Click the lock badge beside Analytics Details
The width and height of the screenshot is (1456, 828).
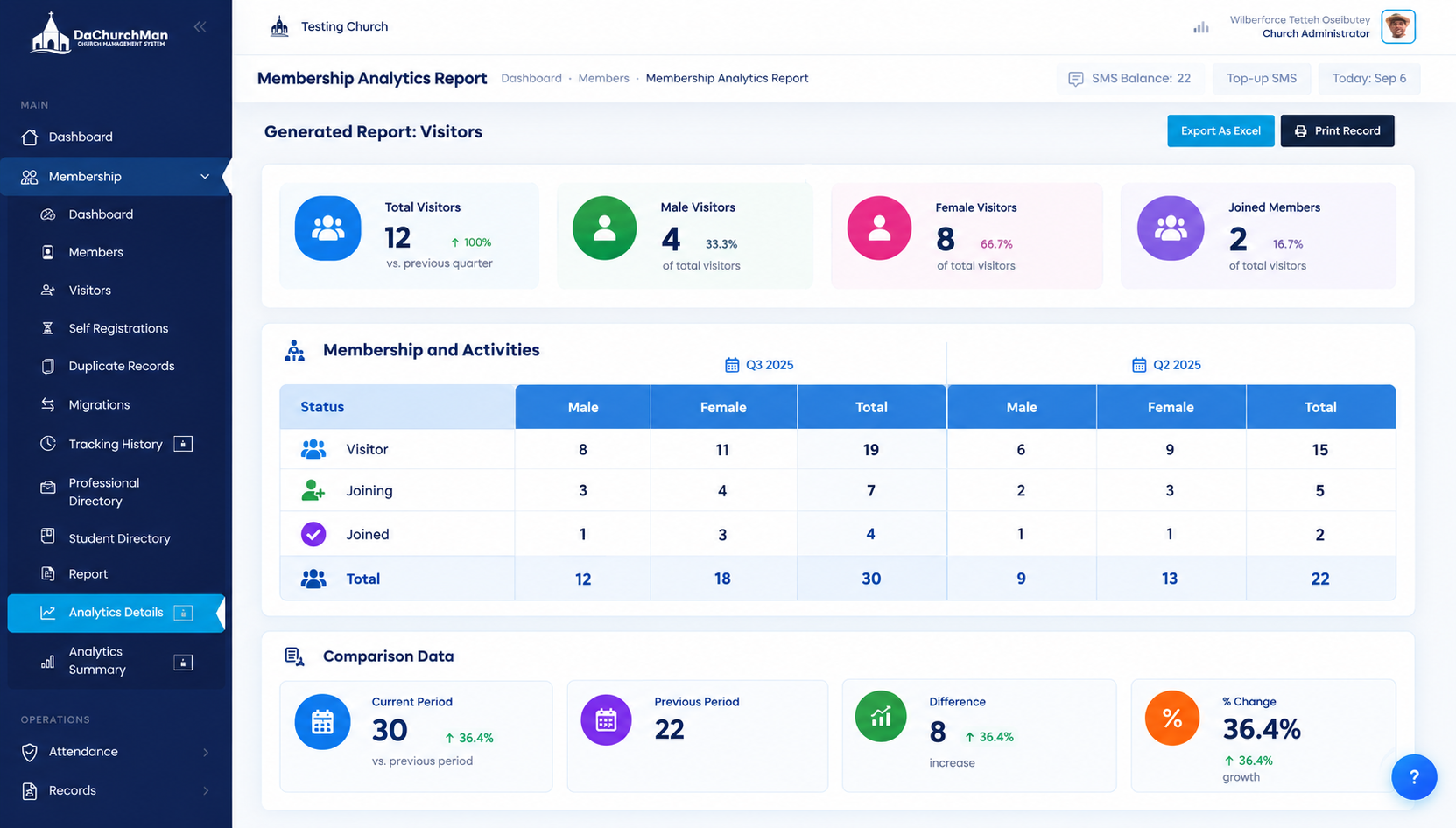(183, 613)
